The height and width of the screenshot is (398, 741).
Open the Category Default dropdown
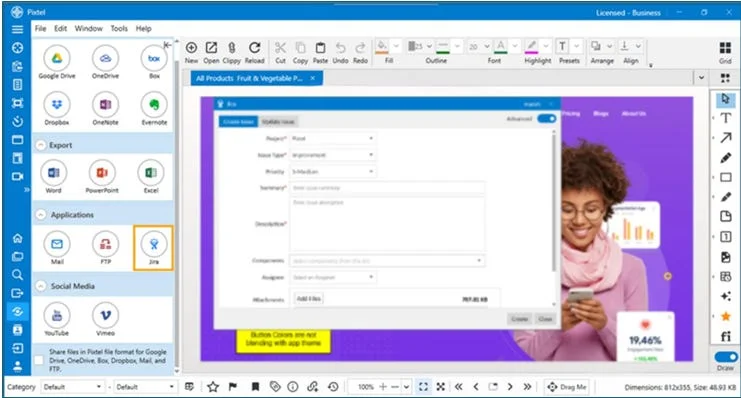click(x=72, y=387)
